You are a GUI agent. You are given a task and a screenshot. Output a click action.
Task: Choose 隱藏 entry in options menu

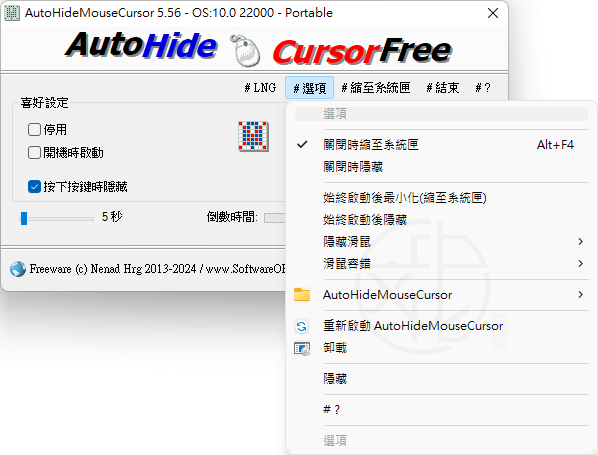[x=441, y=379]
